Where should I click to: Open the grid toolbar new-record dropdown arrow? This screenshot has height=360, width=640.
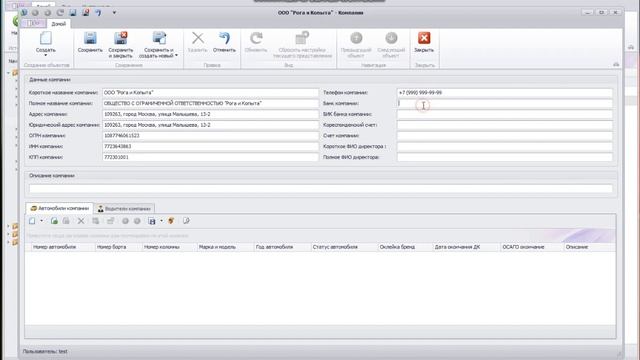point(42,221)
